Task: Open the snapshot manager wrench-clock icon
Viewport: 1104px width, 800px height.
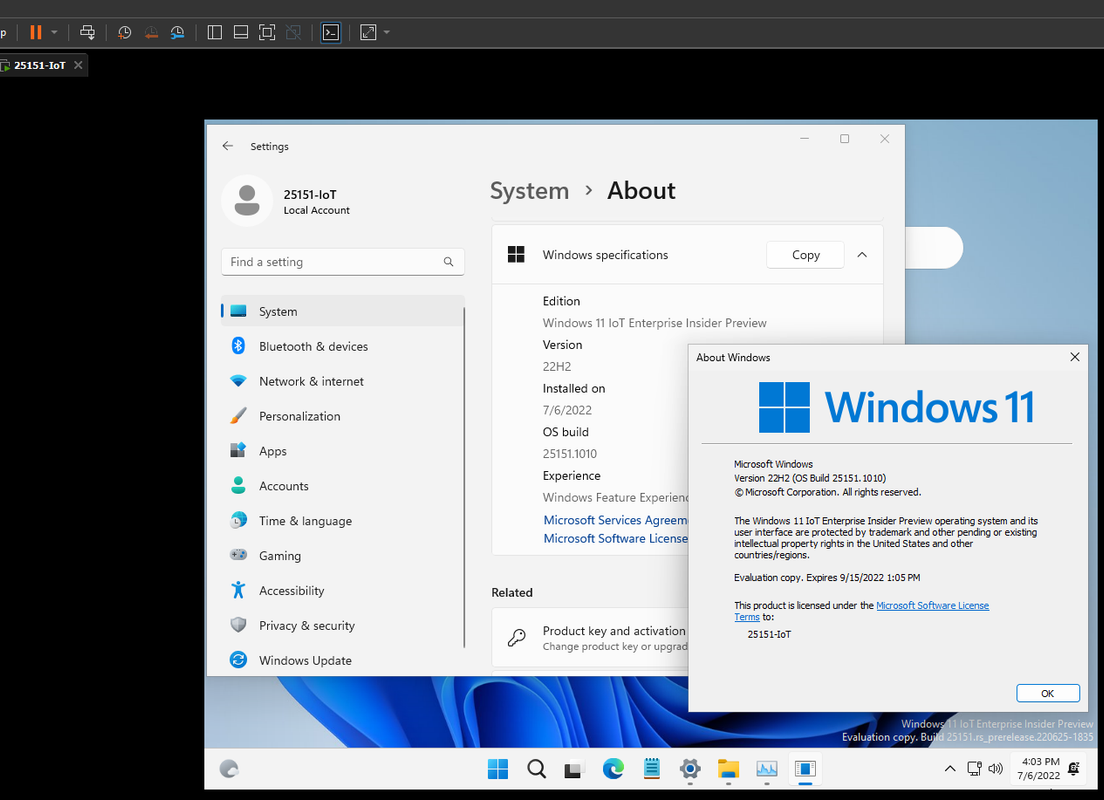Action: click(x=177, y=32)
